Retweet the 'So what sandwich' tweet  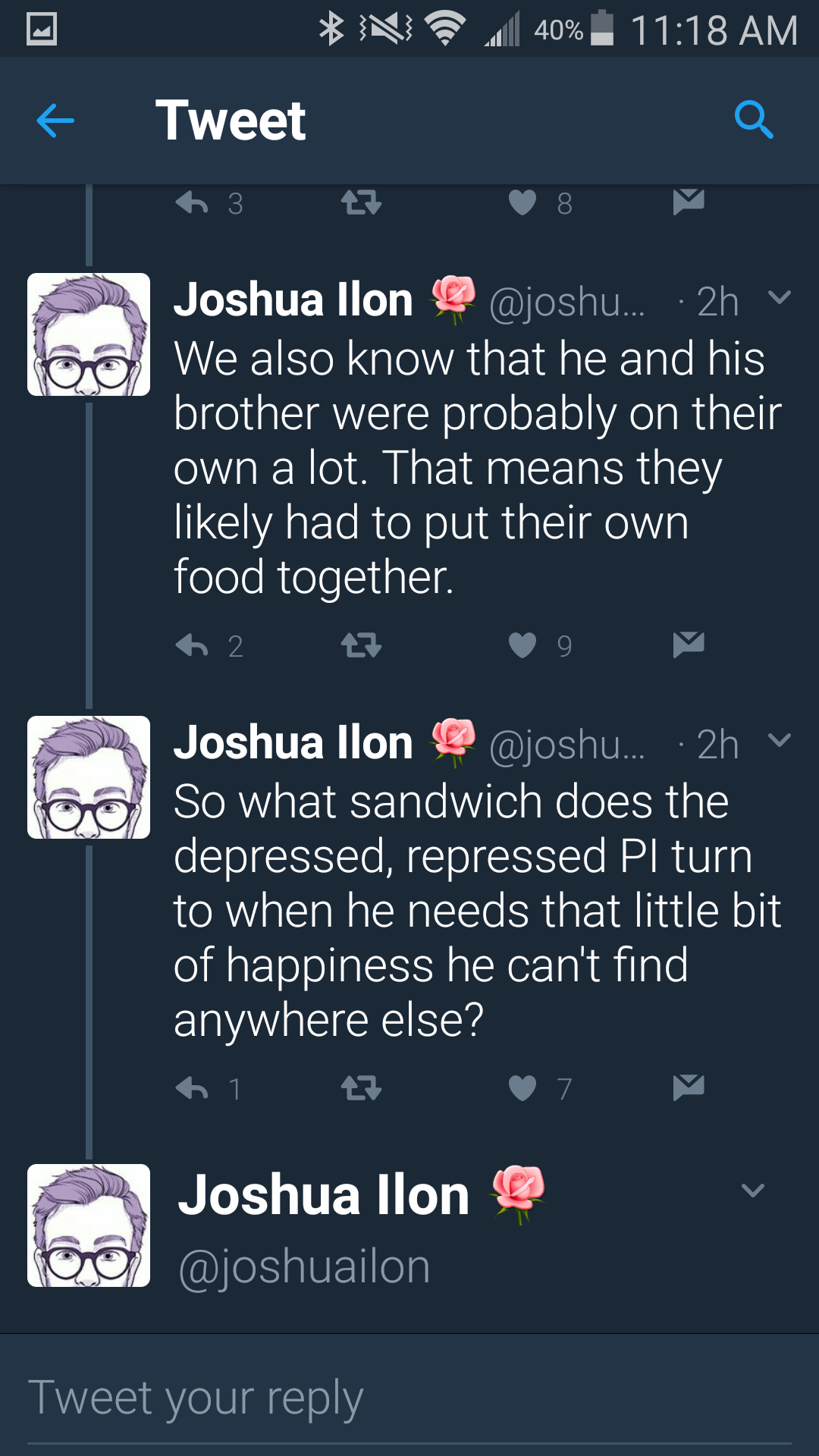click(x=361, y=1089)
